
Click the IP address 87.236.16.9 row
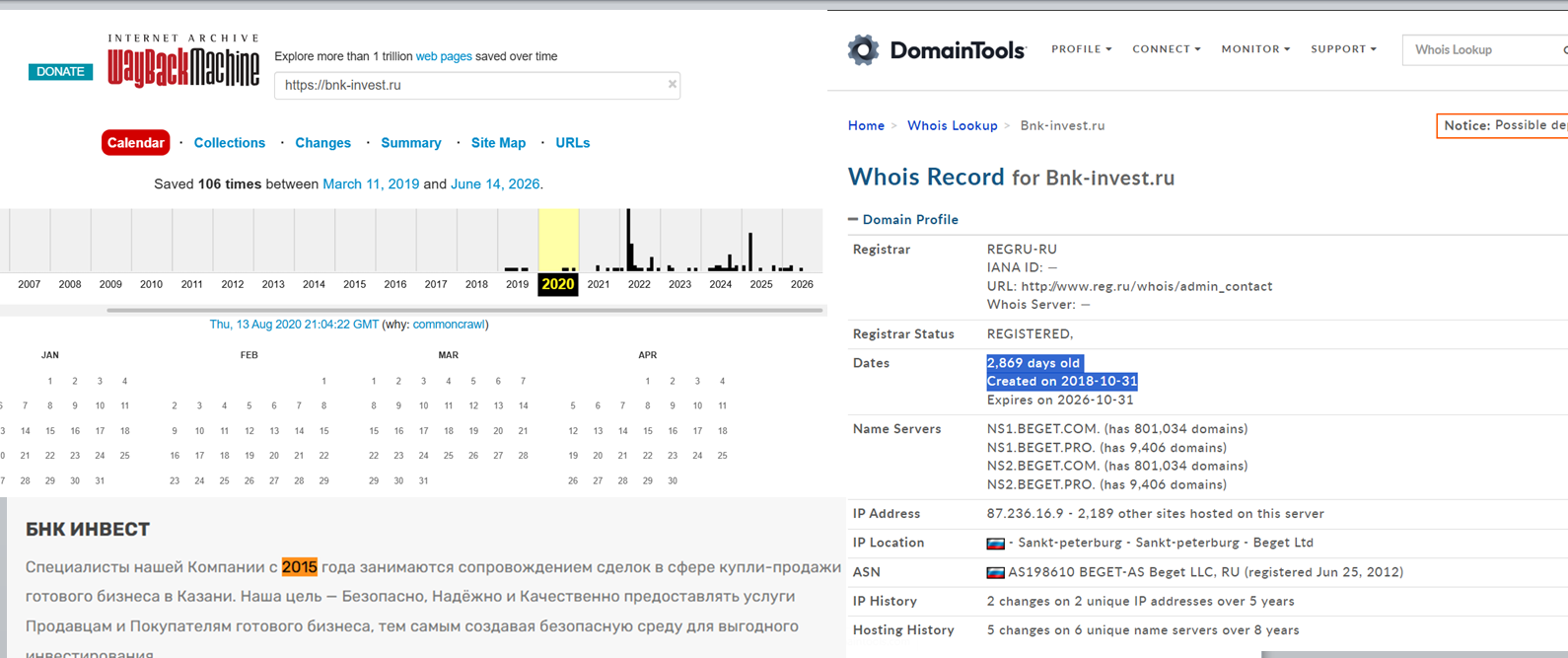[x=1156, y=514]
